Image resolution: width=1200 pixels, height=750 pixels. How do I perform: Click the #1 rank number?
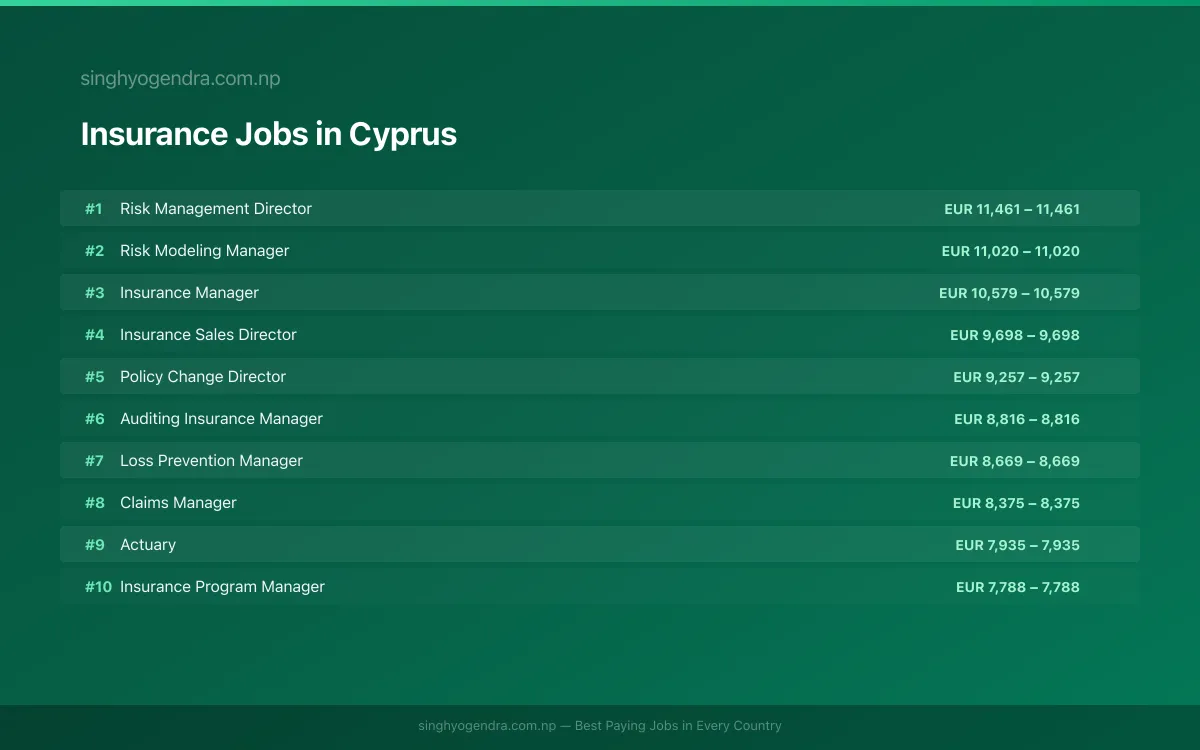point(94,209)
